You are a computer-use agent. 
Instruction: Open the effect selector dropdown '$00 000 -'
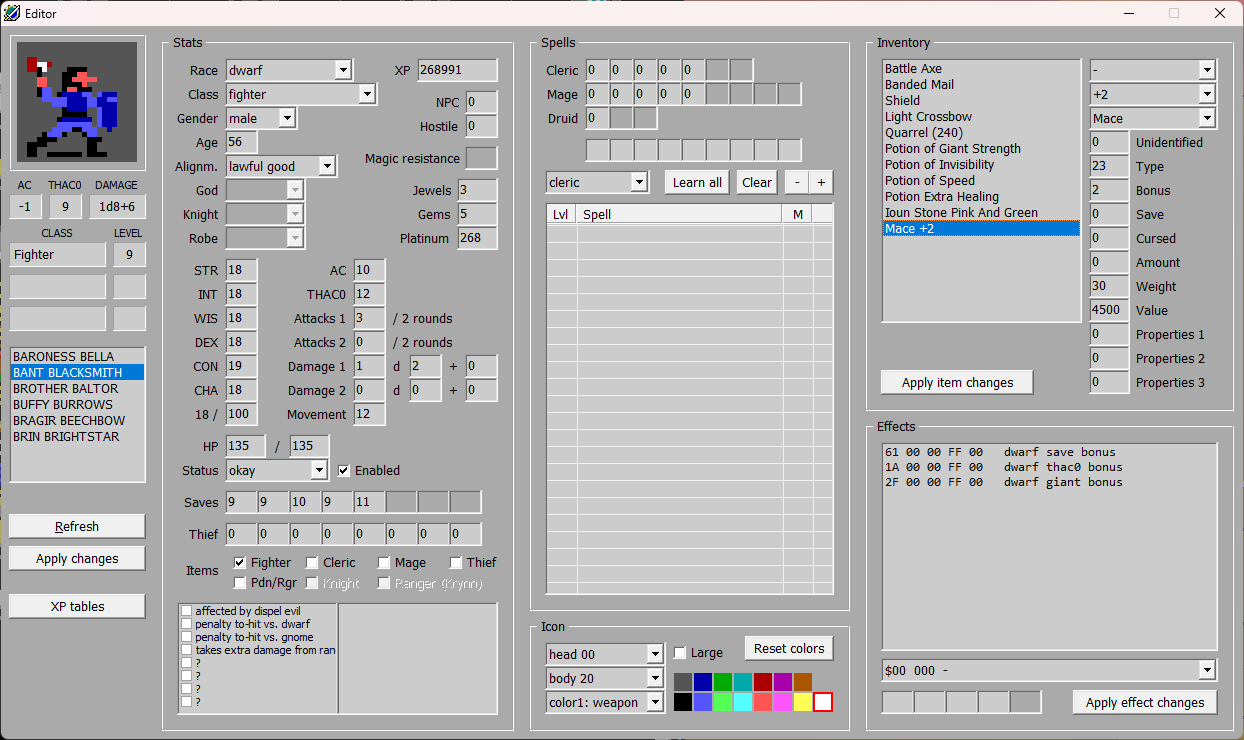tap(1207, 671)
